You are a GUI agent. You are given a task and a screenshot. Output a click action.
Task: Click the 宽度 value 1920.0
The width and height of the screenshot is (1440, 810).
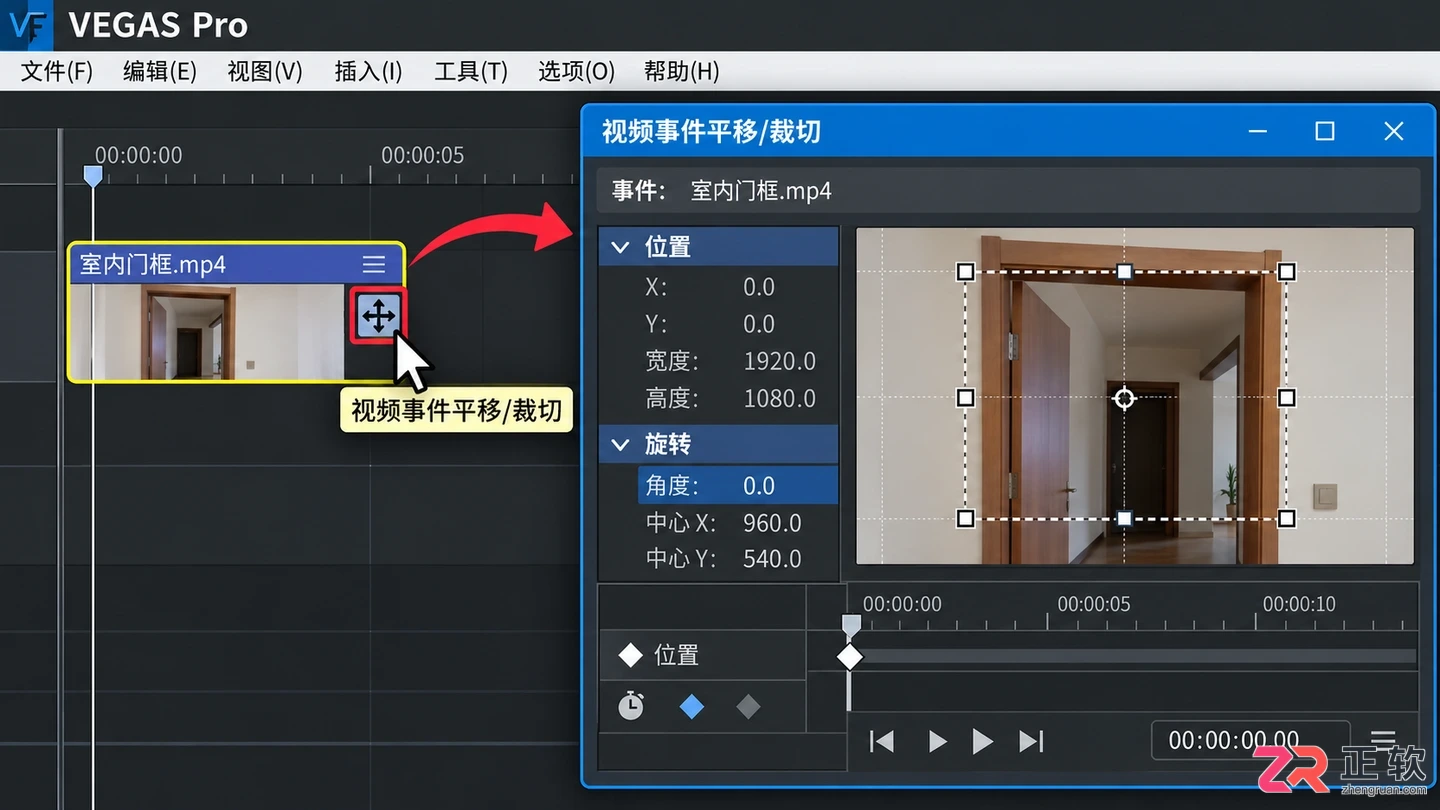[780, 361]
